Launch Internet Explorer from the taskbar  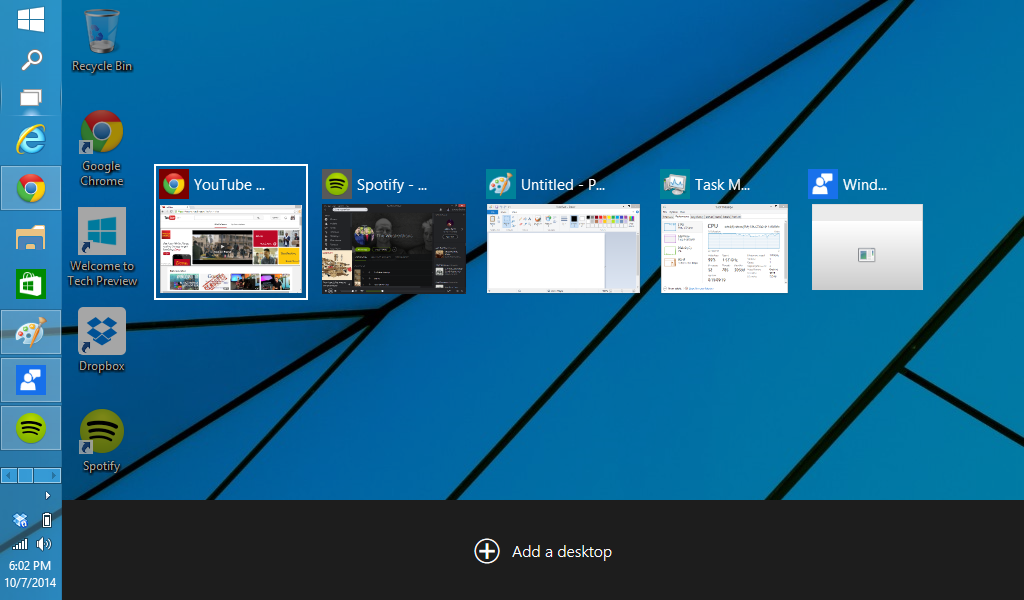(31, 139)
